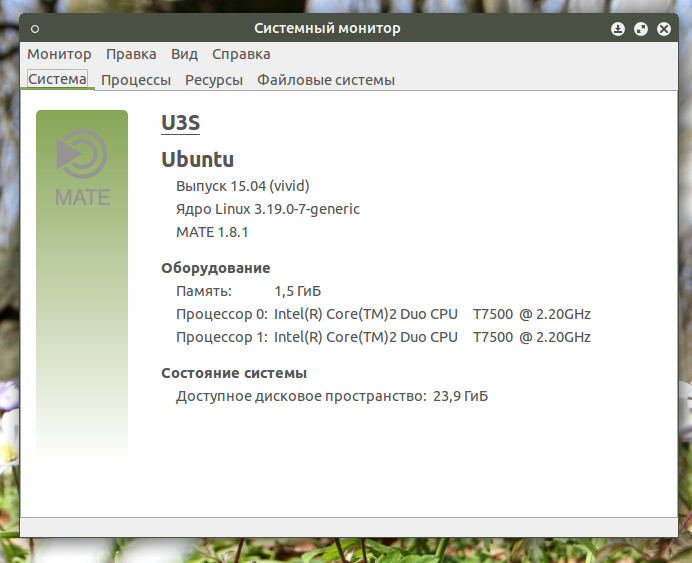The width and height of the screenshot is (692, 563).
Task: Minimize the Системный монитор window
Action: pyautogui.click(x=618, y=29)
